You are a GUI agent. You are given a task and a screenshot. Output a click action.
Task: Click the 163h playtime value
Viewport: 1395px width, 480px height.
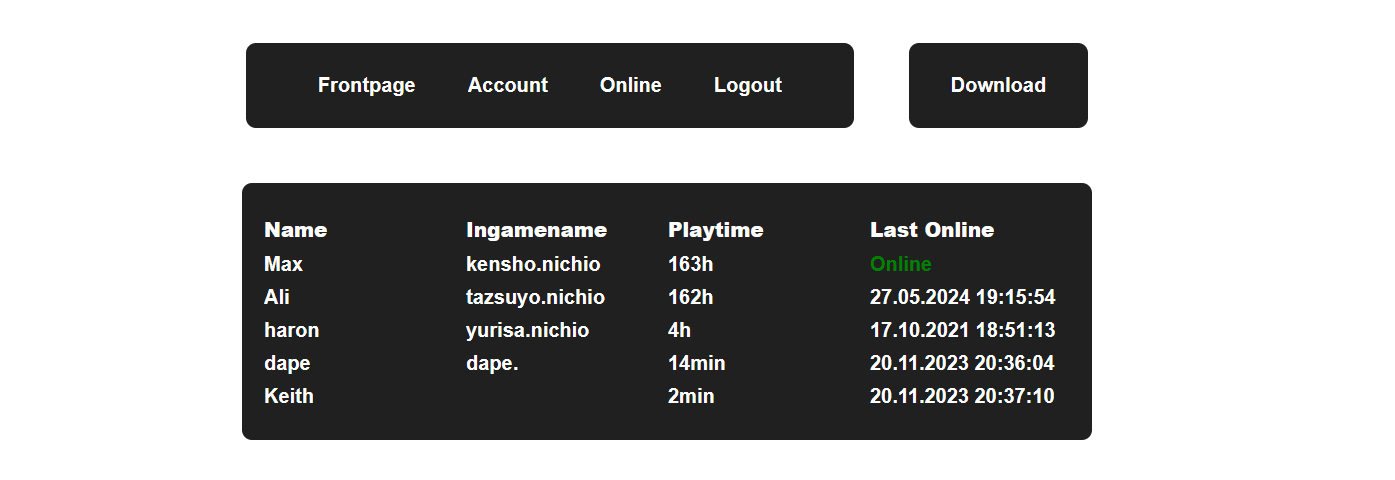coord(690,264)
